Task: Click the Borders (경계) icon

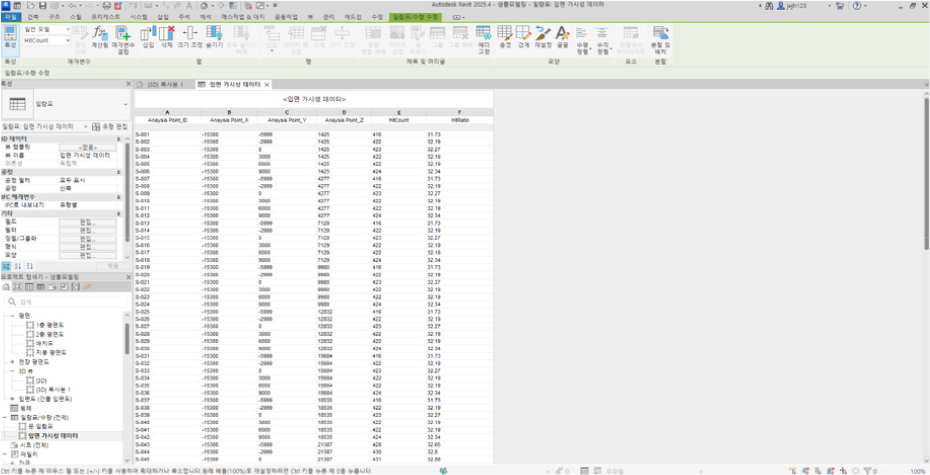Action: (x=523, y=37)
